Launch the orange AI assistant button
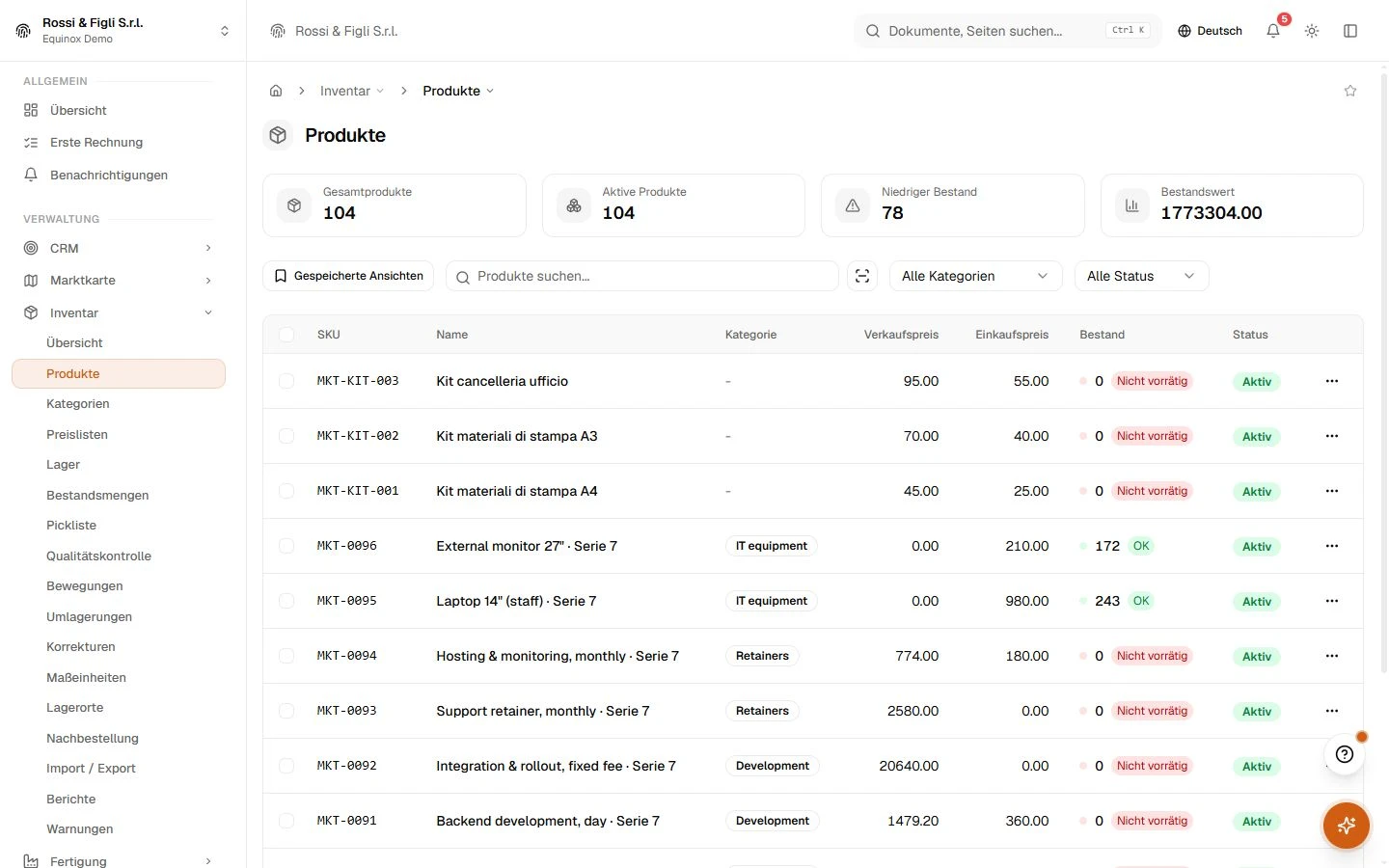1389x868 pixels. (x=1347, y=826)
